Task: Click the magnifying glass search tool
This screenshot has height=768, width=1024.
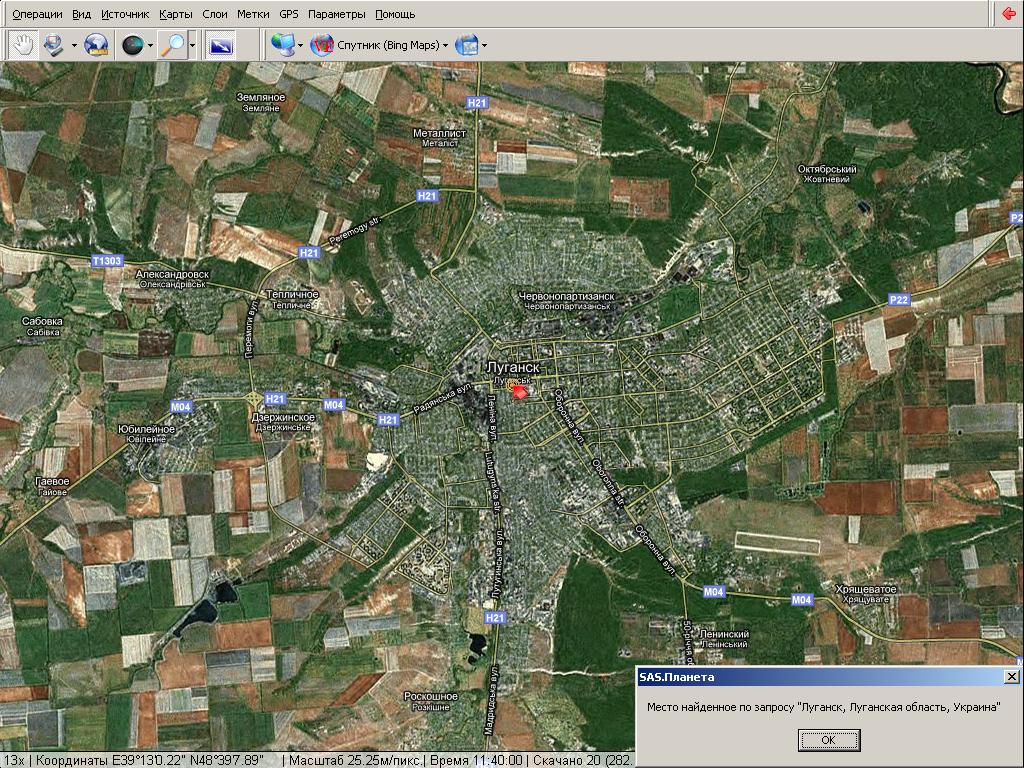Action: 173,45
